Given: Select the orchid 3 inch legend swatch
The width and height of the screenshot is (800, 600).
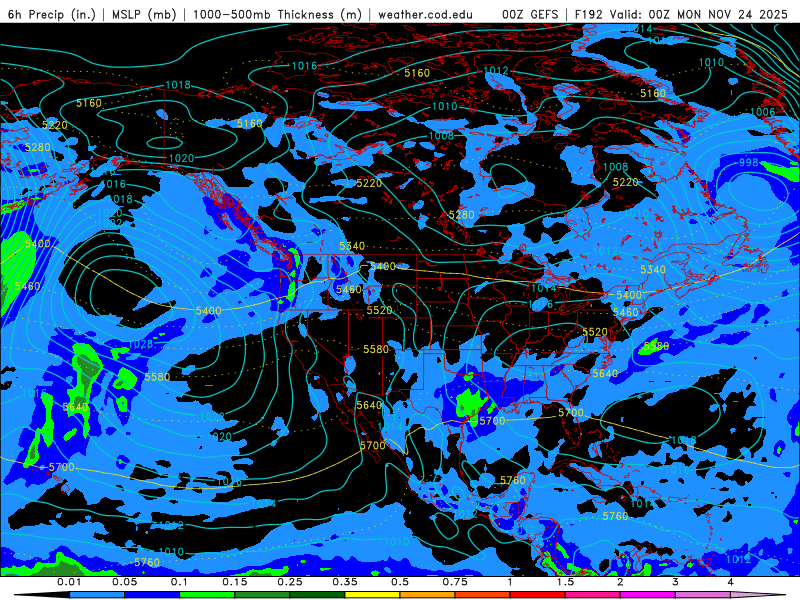Looking at the screenshot, I should (703, 595).
